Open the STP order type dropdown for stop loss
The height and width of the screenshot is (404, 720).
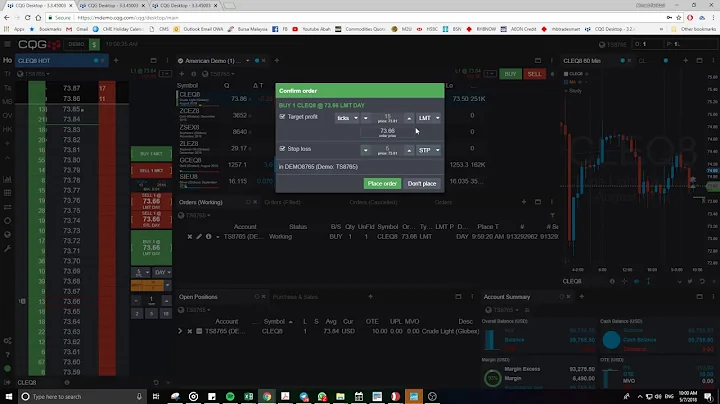[x=429, y=150]
